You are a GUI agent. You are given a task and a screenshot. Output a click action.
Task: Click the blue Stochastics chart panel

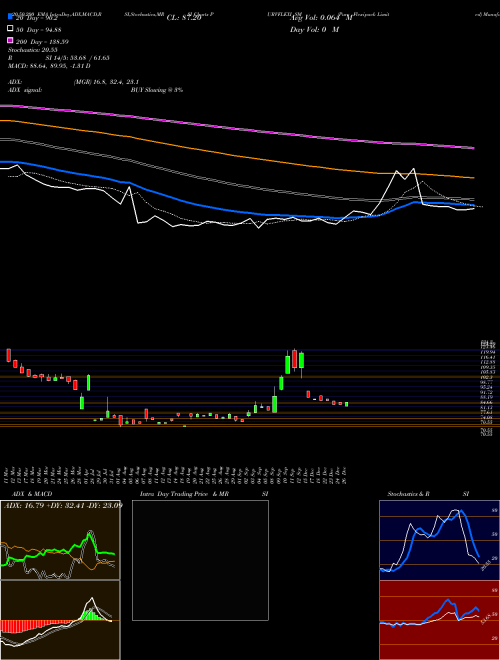(439, 540)
